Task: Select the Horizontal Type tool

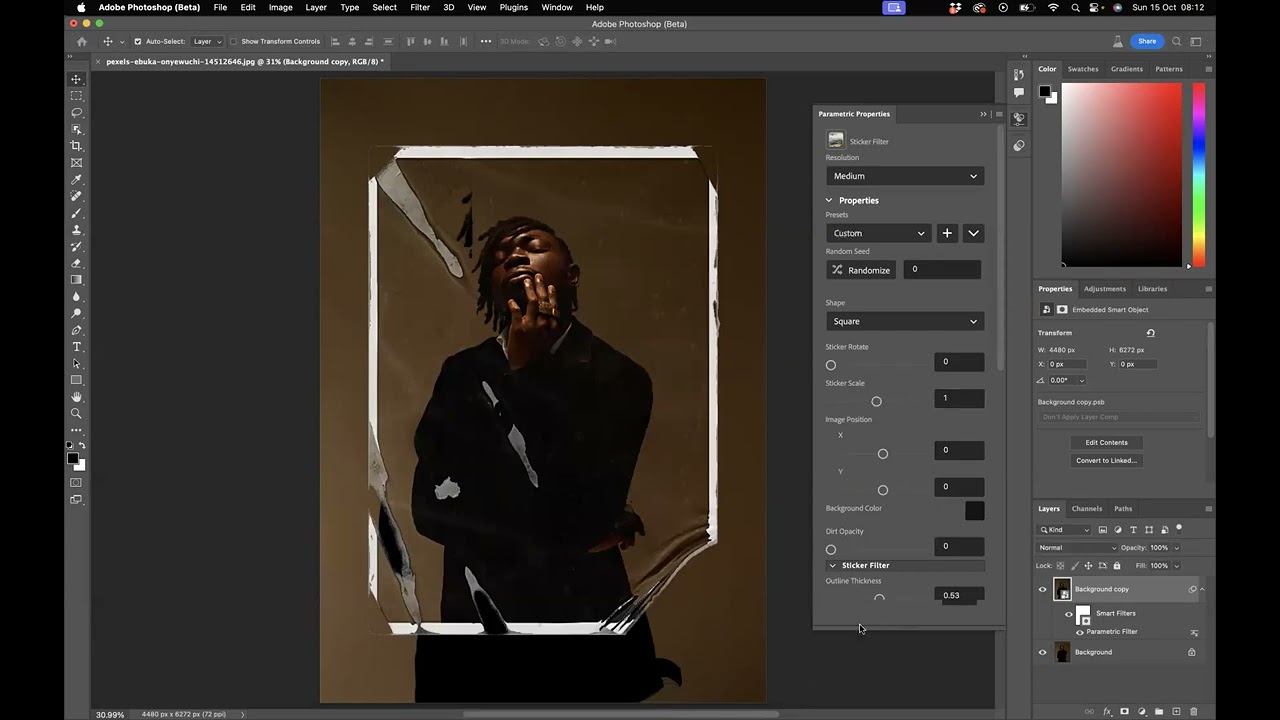Action: coord(76,347)
